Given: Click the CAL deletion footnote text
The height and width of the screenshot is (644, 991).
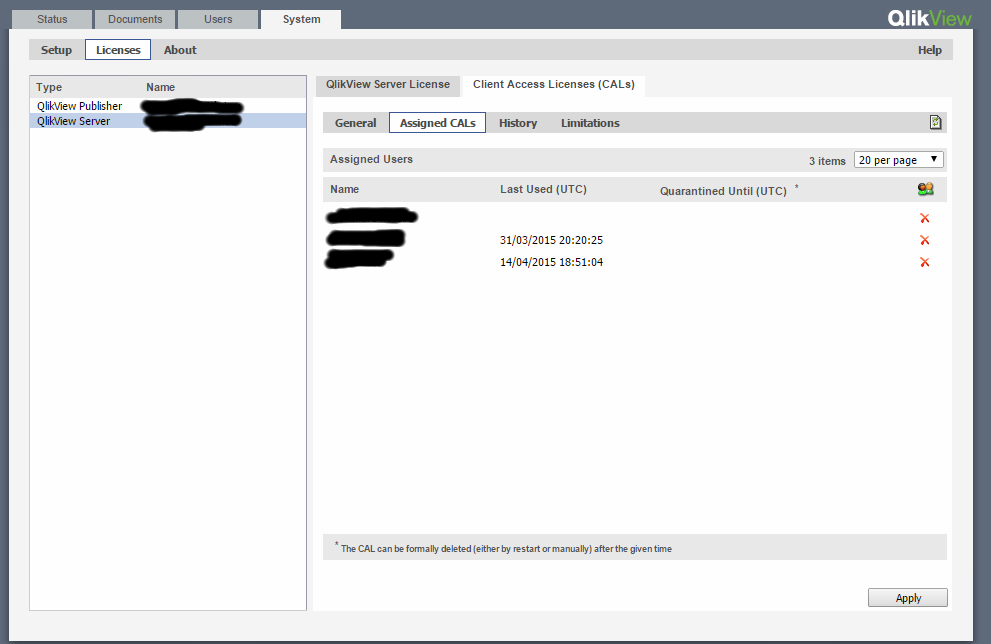Looking at the screenshot, I should (506, 549).
